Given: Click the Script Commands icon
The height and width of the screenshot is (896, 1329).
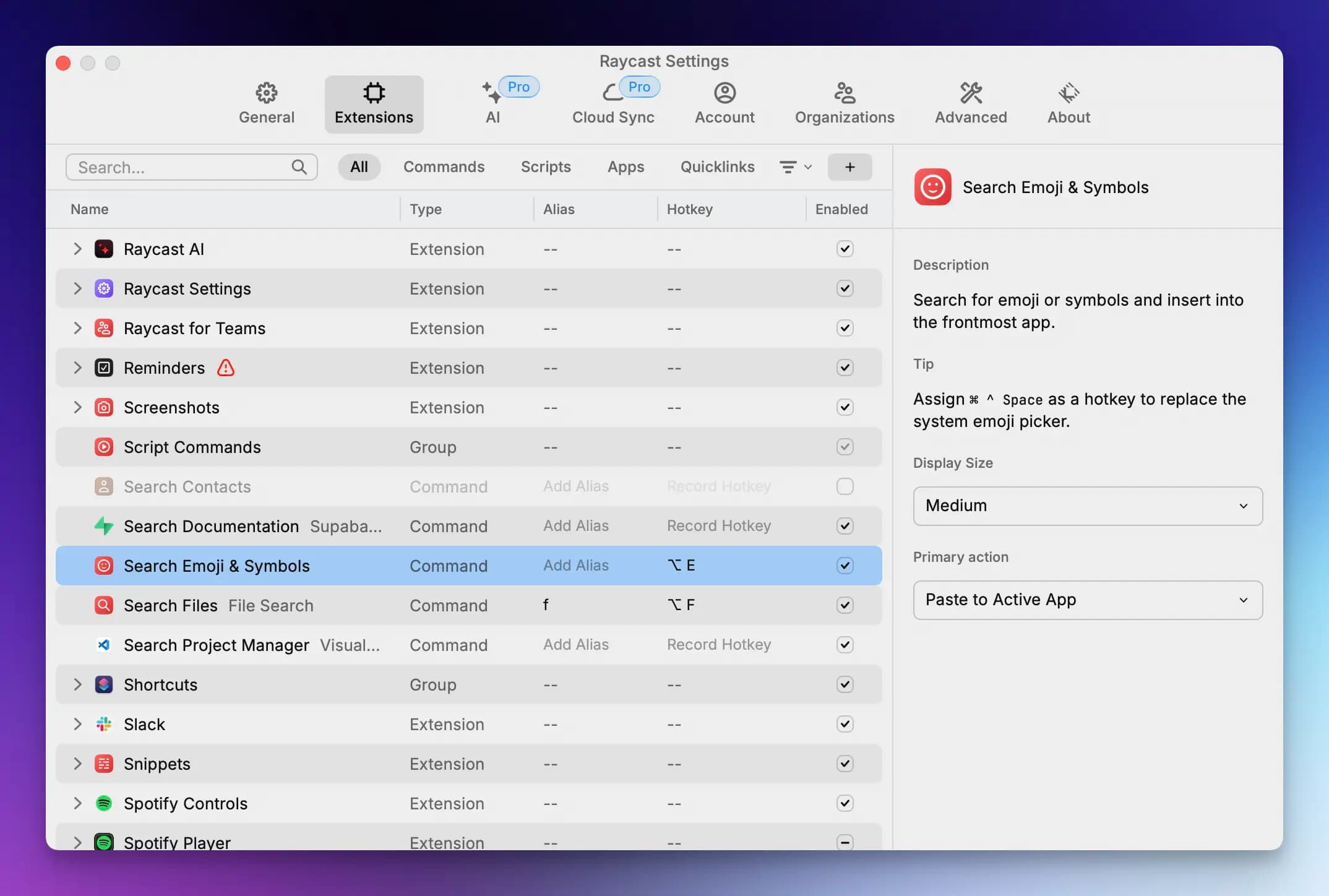Looking at the screenshot, I should click(104, 447).
